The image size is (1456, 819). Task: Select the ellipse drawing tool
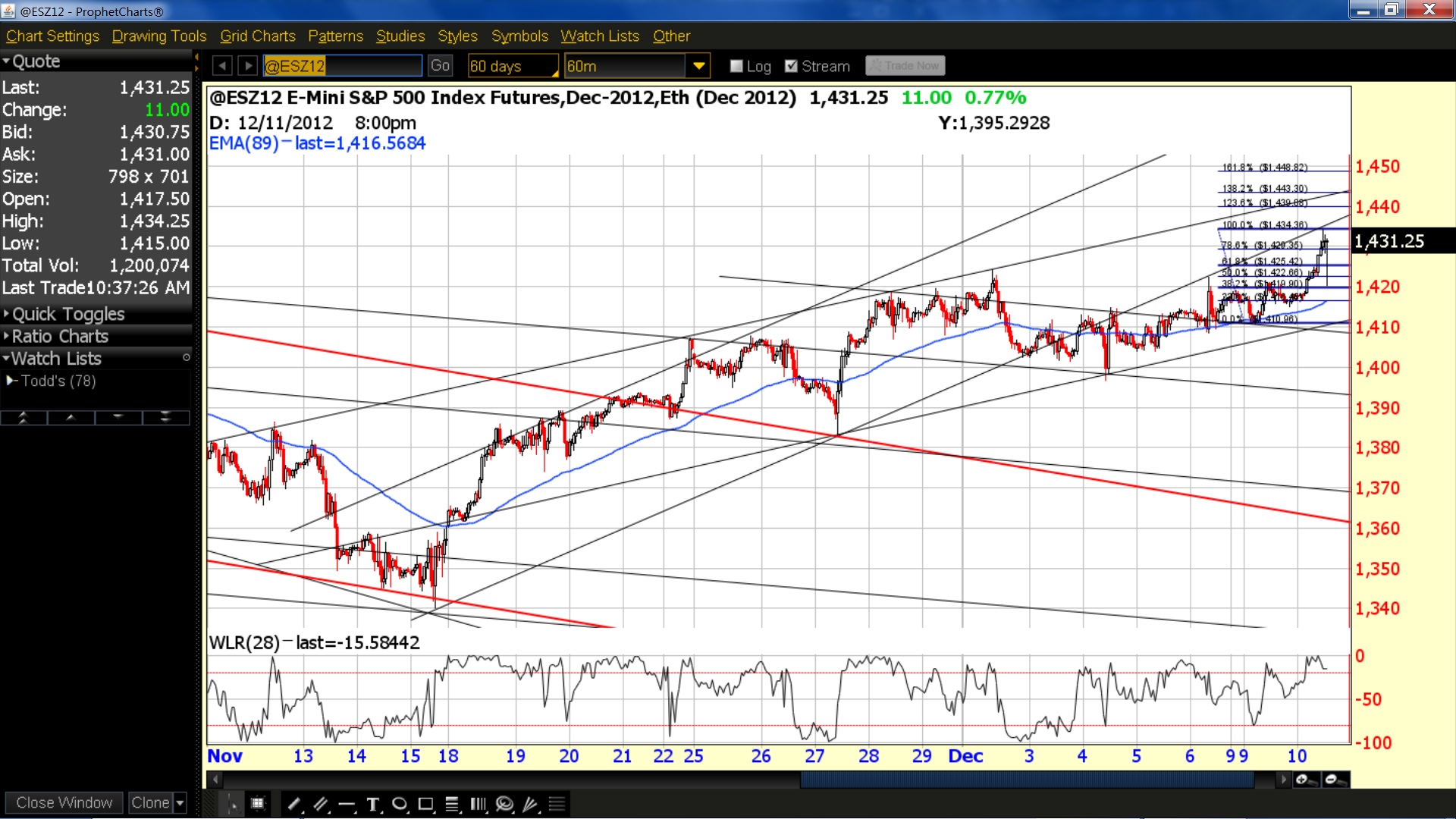coord(400,804)
